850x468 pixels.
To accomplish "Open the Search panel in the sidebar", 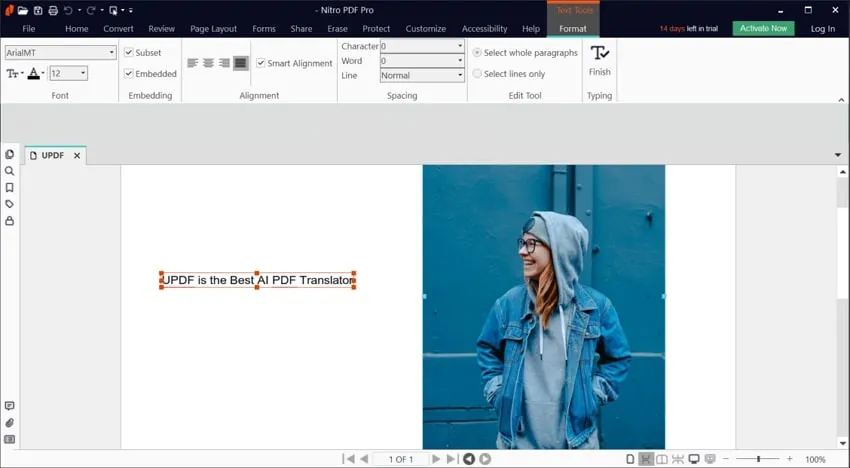I will (10, 171).
